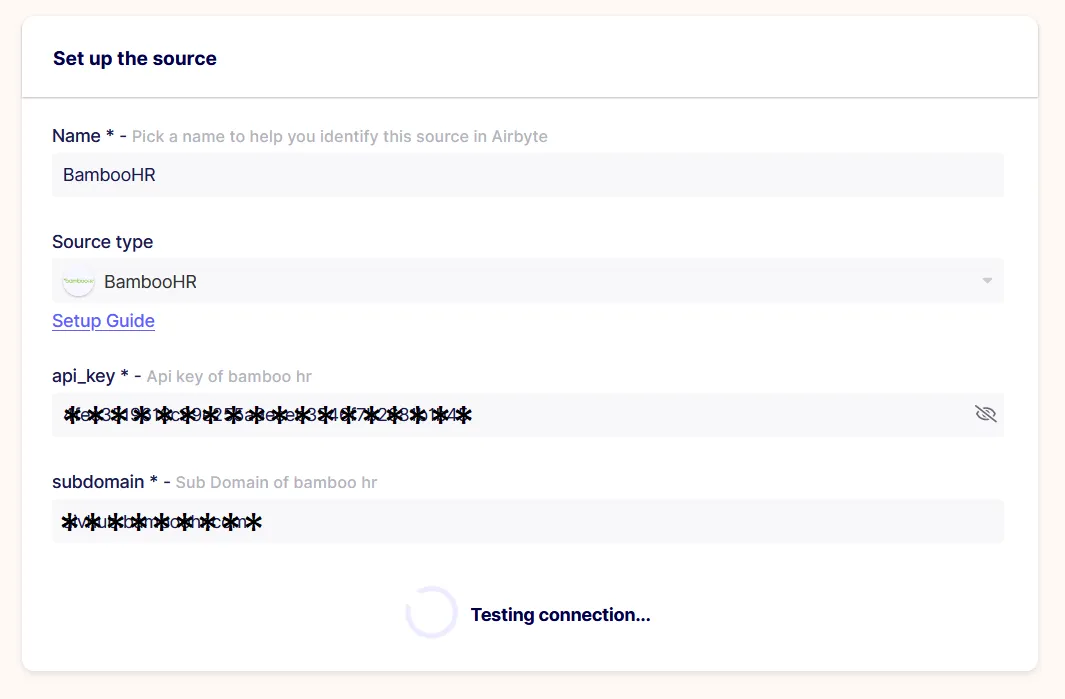The image size is (1065, 699).
Task: Open the BambooHR source type selector
Action: (528, 281)
